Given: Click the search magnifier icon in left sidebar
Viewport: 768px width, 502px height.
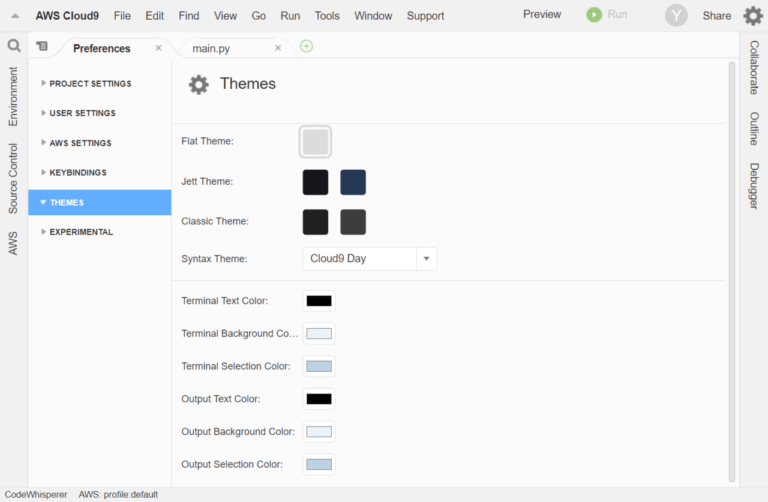Looking at the screenshot, I should [x=14, y=46].
